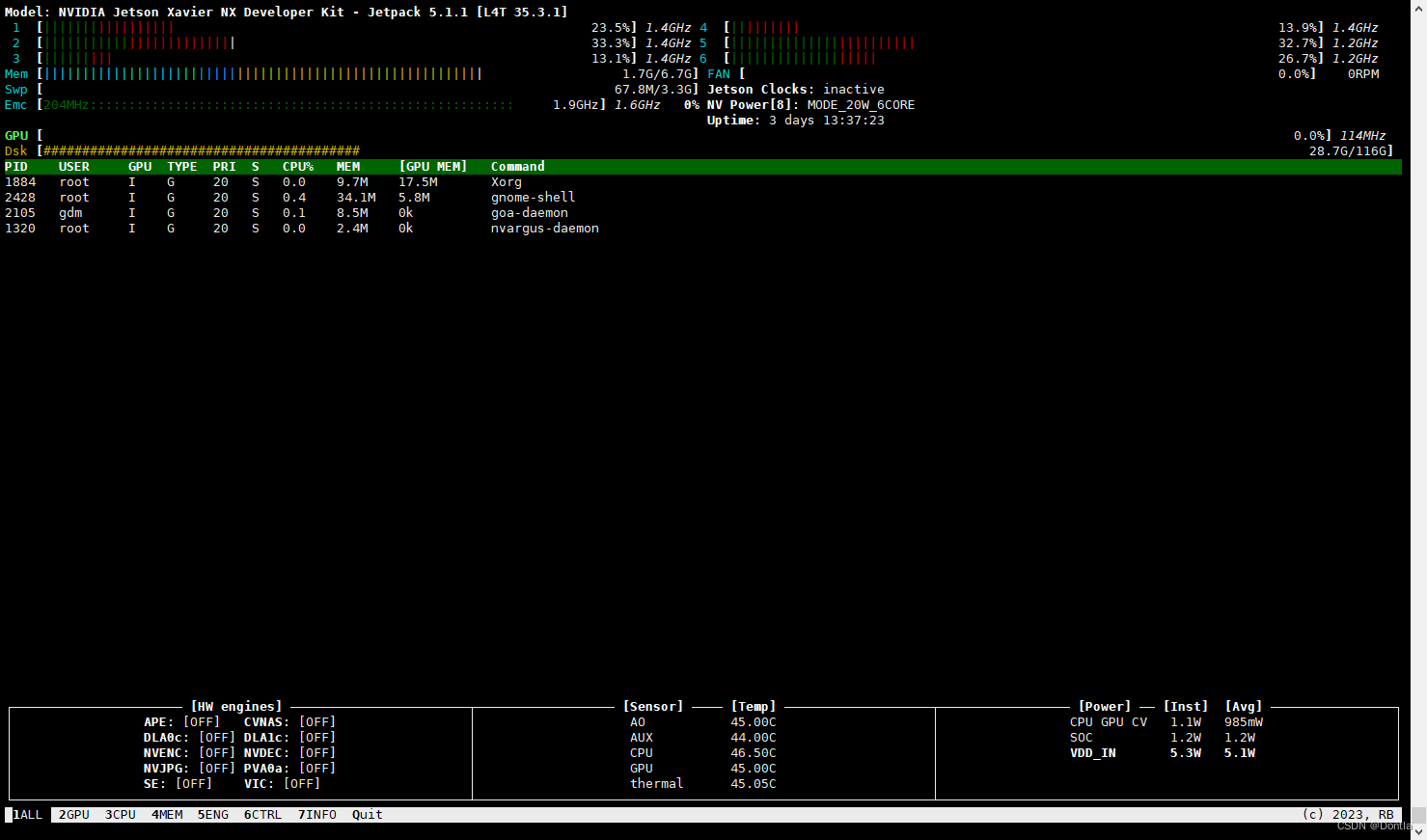Click the [GPU MEM] column header
Image resolution: width=1427 pixels, height=840 pixels.
coord(433,167)
